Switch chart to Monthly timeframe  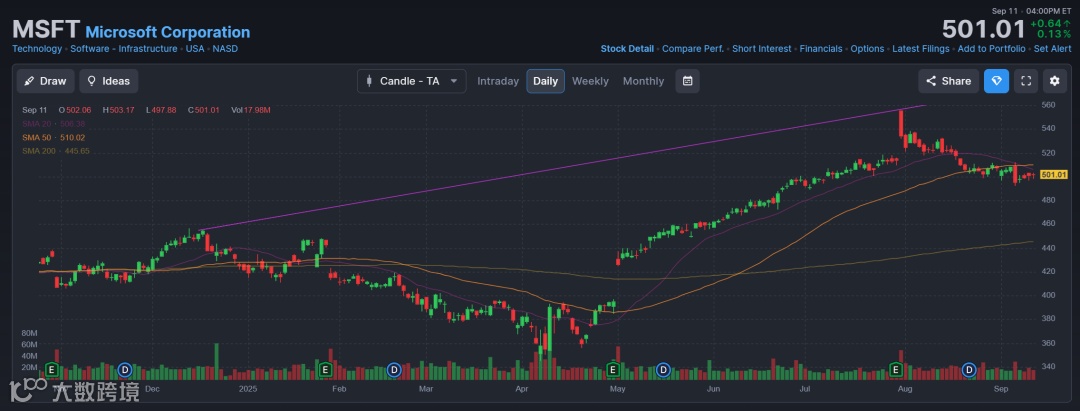click(643, 81)
